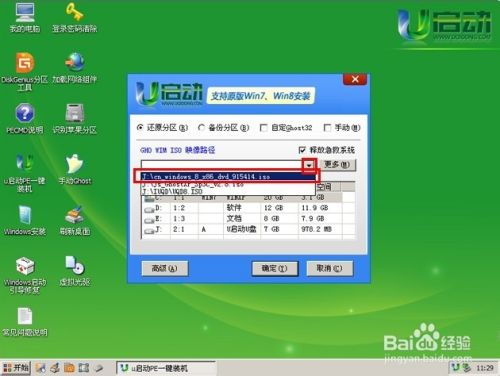Image resolution: width=500 pixels, height=376 pixels.
Task: Open the Windows启动引导修复 icon
Action: (x=25, y=275)
